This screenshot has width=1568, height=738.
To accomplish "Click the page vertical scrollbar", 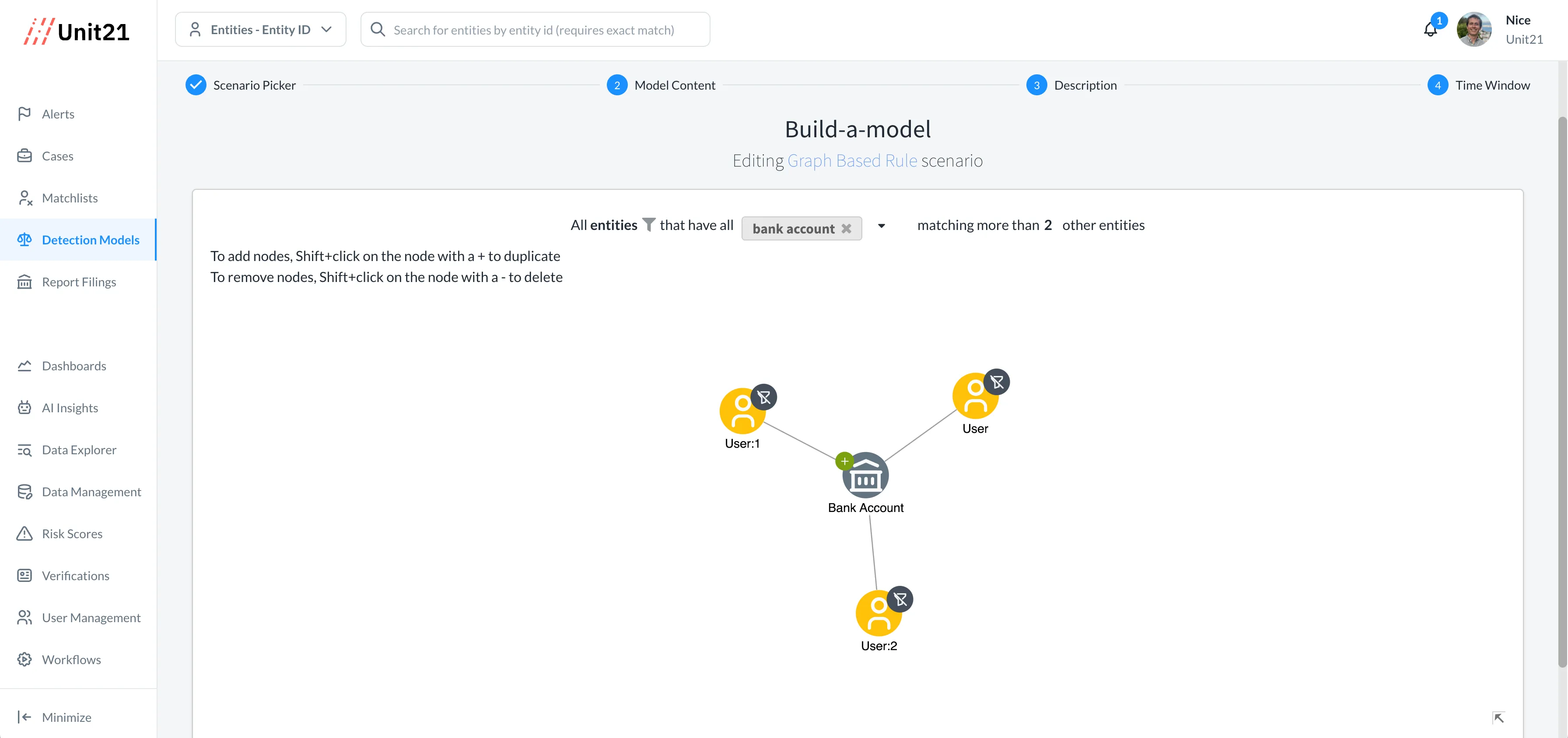I will 1562,390.
